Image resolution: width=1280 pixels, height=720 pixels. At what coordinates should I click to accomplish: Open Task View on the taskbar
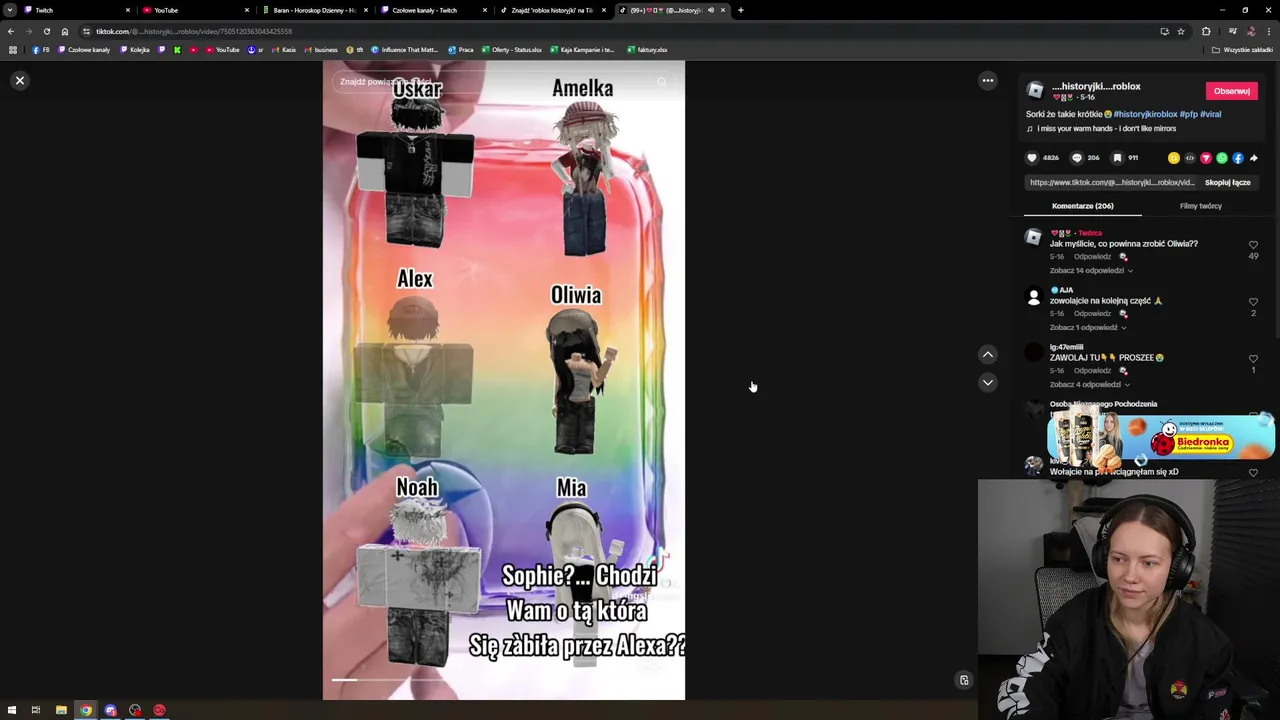pyautogui.click(x=36, y=710)
